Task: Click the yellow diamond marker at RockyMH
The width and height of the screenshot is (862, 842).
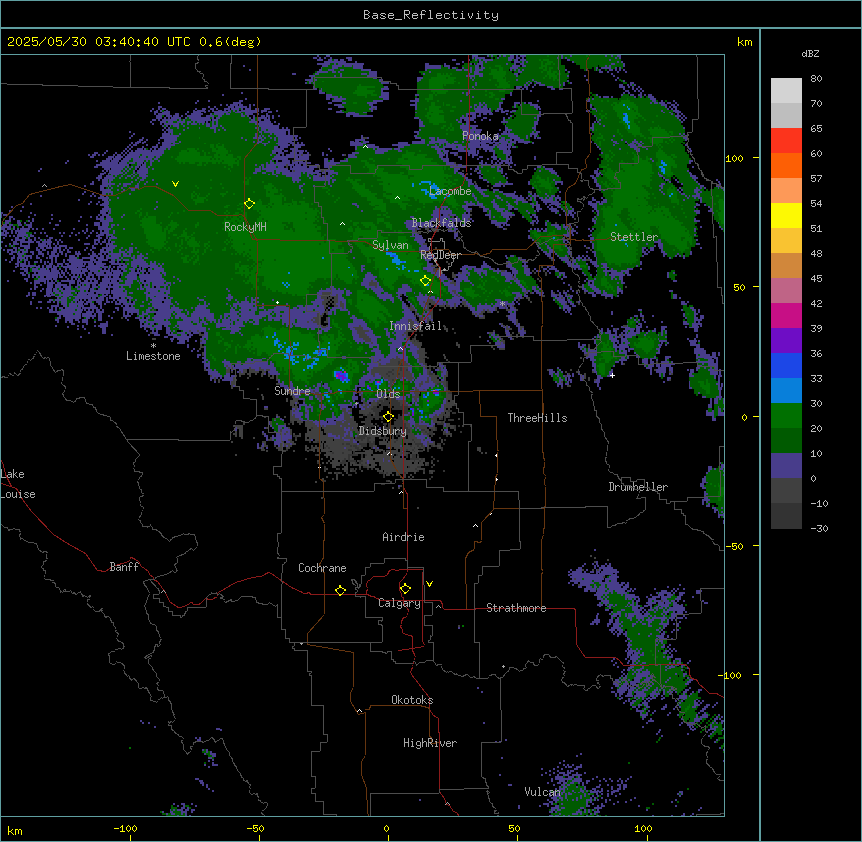Action: (x=249, y=204)
